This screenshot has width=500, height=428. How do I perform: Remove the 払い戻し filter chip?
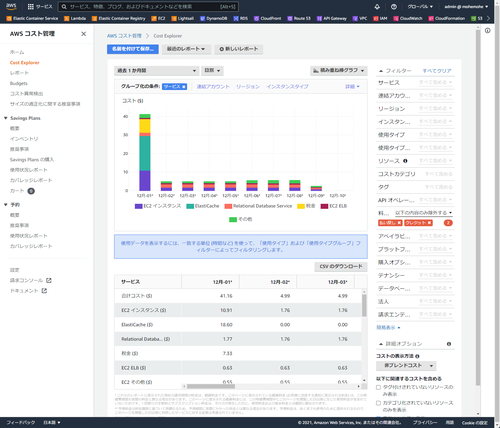399,223
